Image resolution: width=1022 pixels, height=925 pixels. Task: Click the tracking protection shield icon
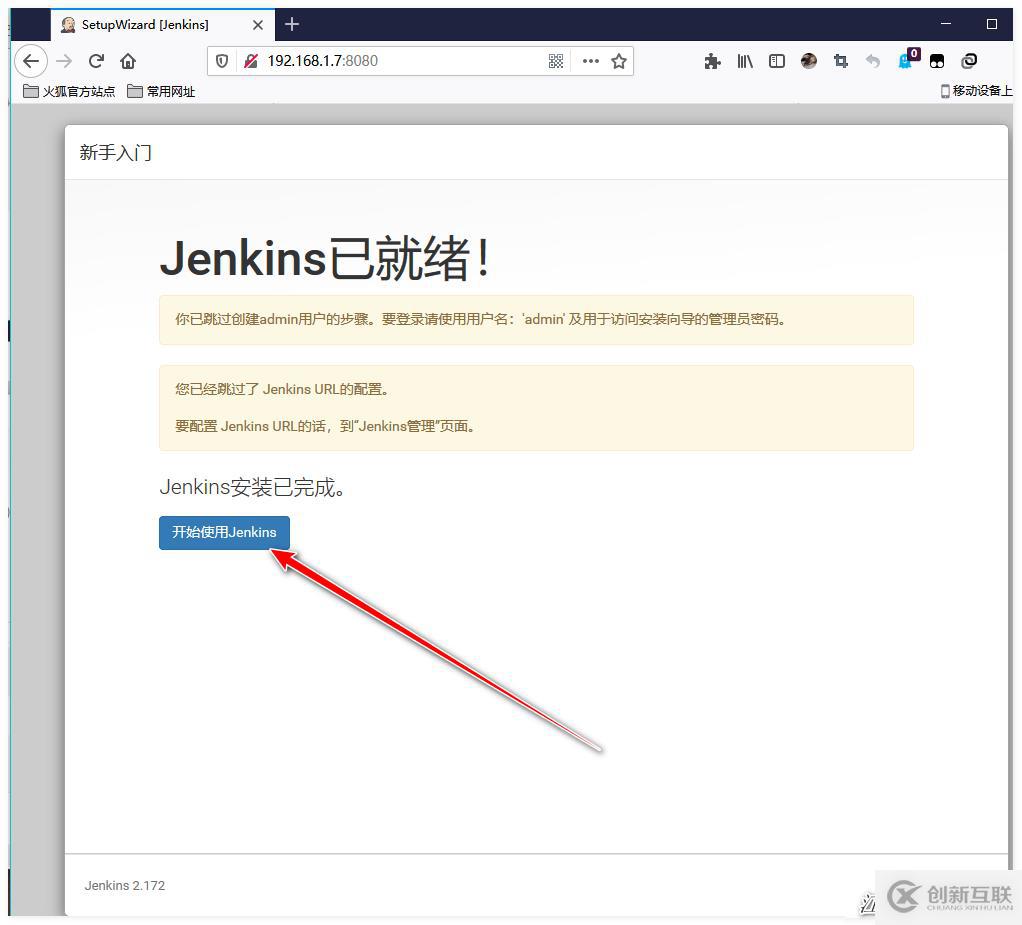[x=222, y=61]
